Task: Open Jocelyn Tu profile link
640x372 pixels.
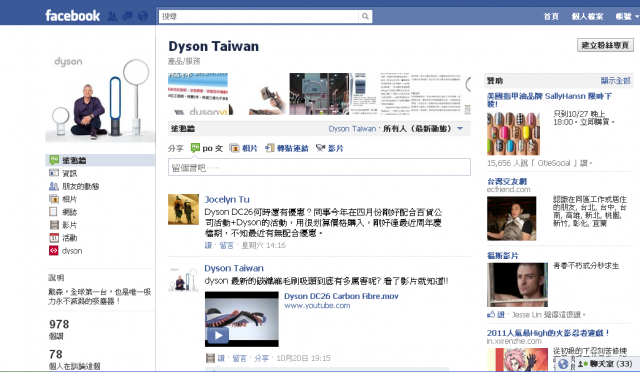Action: (x=227, y=199)
